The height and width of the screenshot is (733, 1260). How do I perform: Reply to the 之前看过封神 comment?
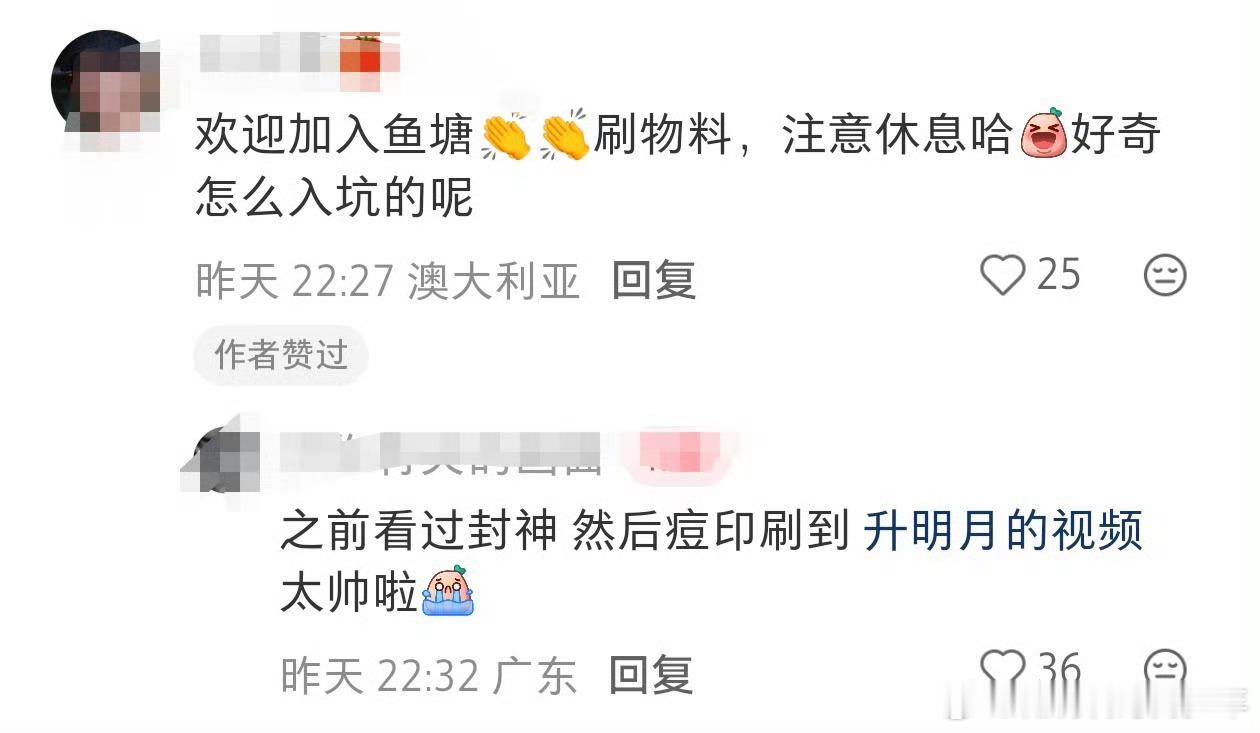[x=651, y=676]
